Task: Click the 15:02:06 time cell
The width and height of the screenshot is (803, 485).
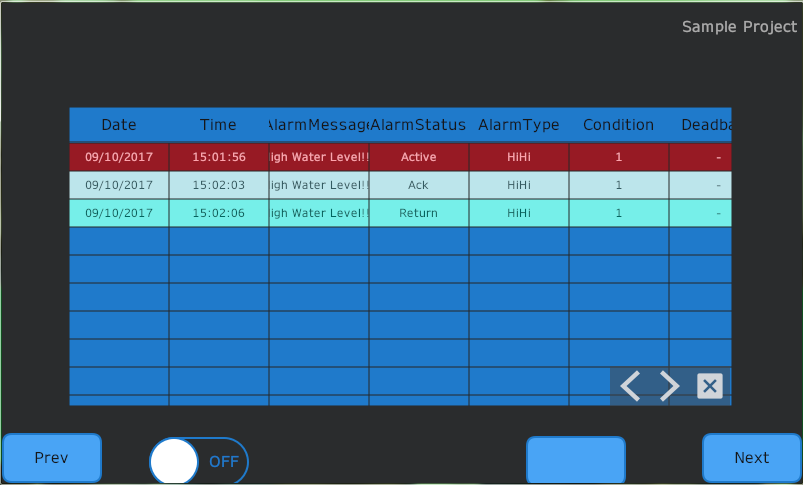Action: click(x=219, y=213)
